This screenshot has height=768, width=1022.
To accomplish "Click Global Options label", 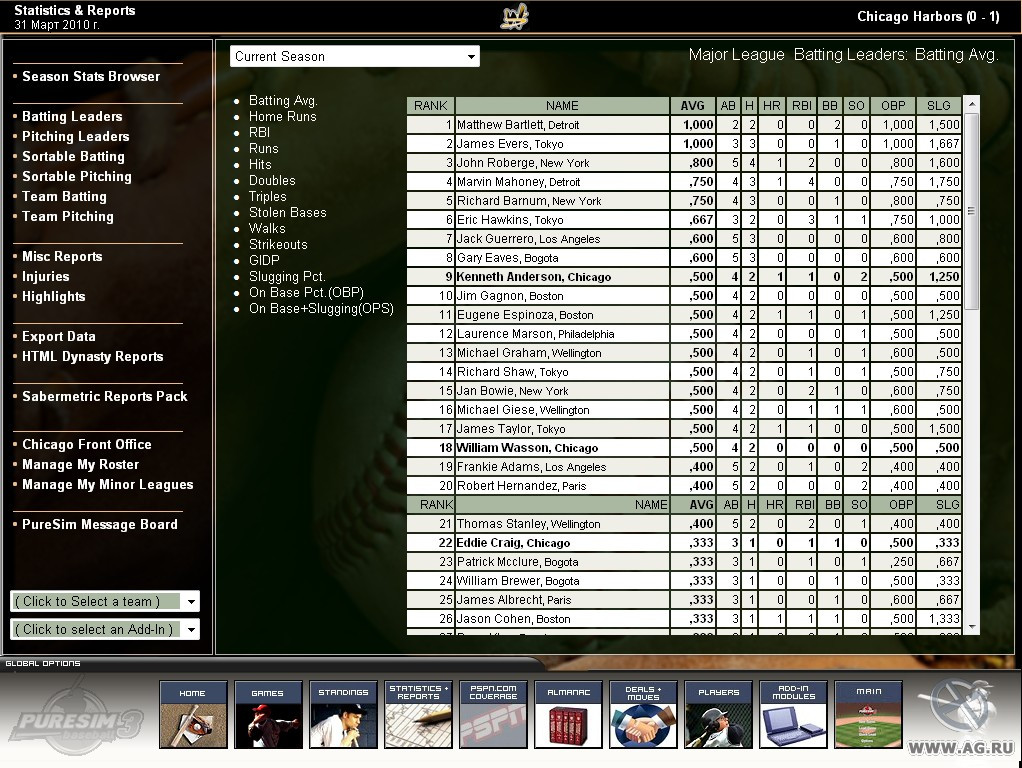I will (43, 664).
